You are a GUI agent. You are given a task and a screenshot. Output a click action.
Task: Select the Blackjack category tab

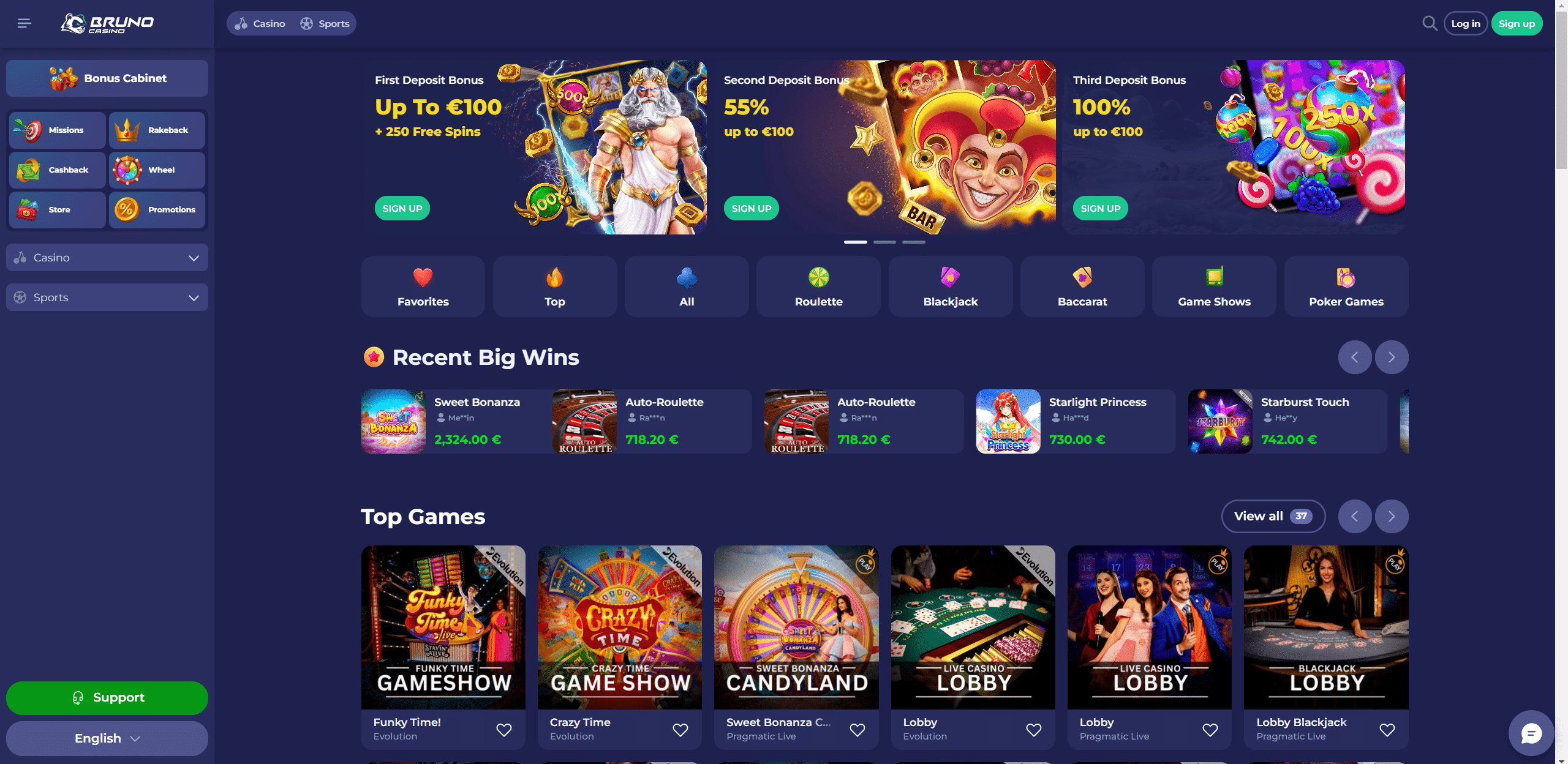point(951,286)
